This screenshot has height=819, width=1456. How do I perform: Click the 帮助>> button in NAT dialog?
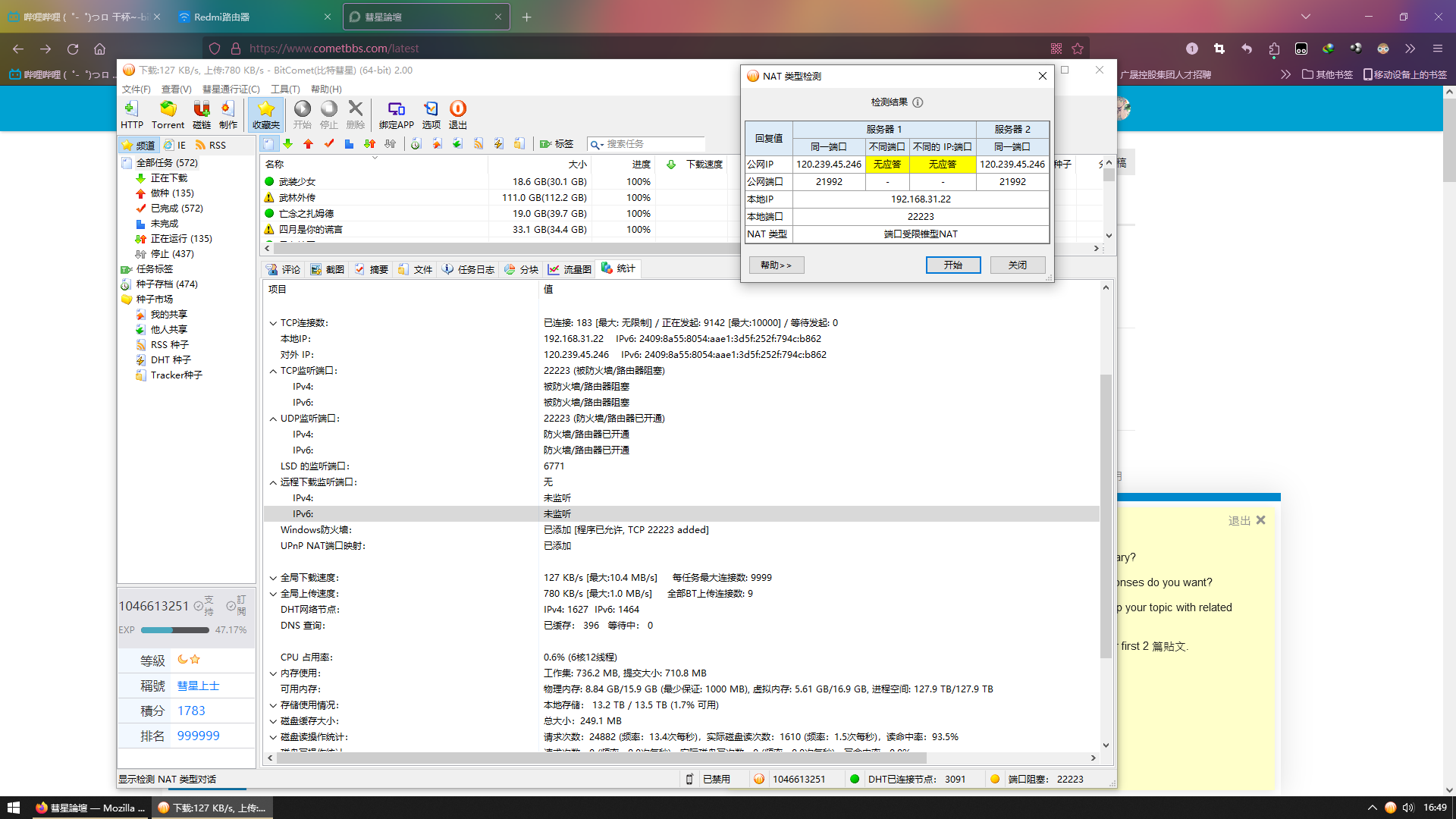[776, 265]
